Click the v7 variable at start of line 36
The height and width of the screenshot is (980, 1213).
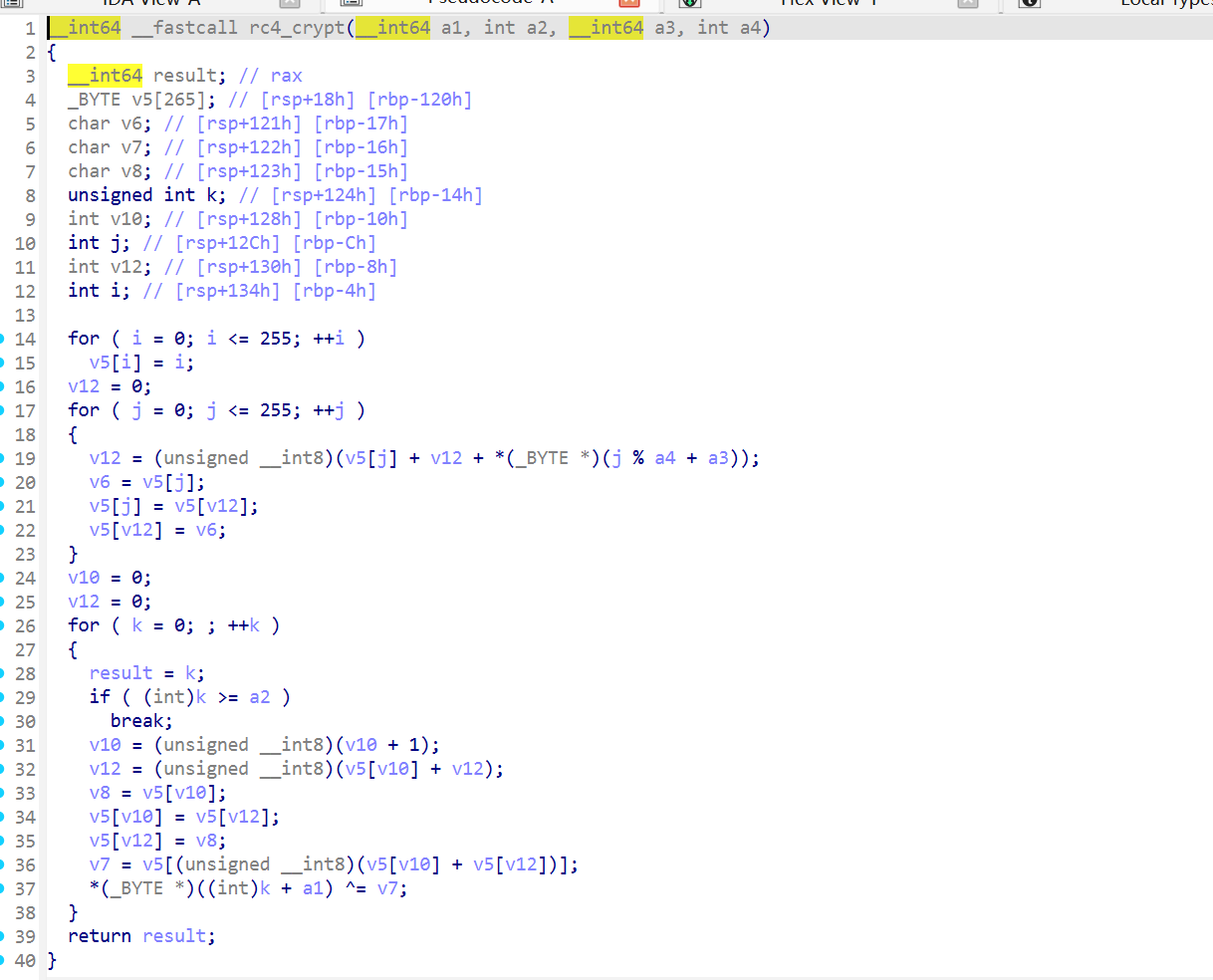(100, 864)
